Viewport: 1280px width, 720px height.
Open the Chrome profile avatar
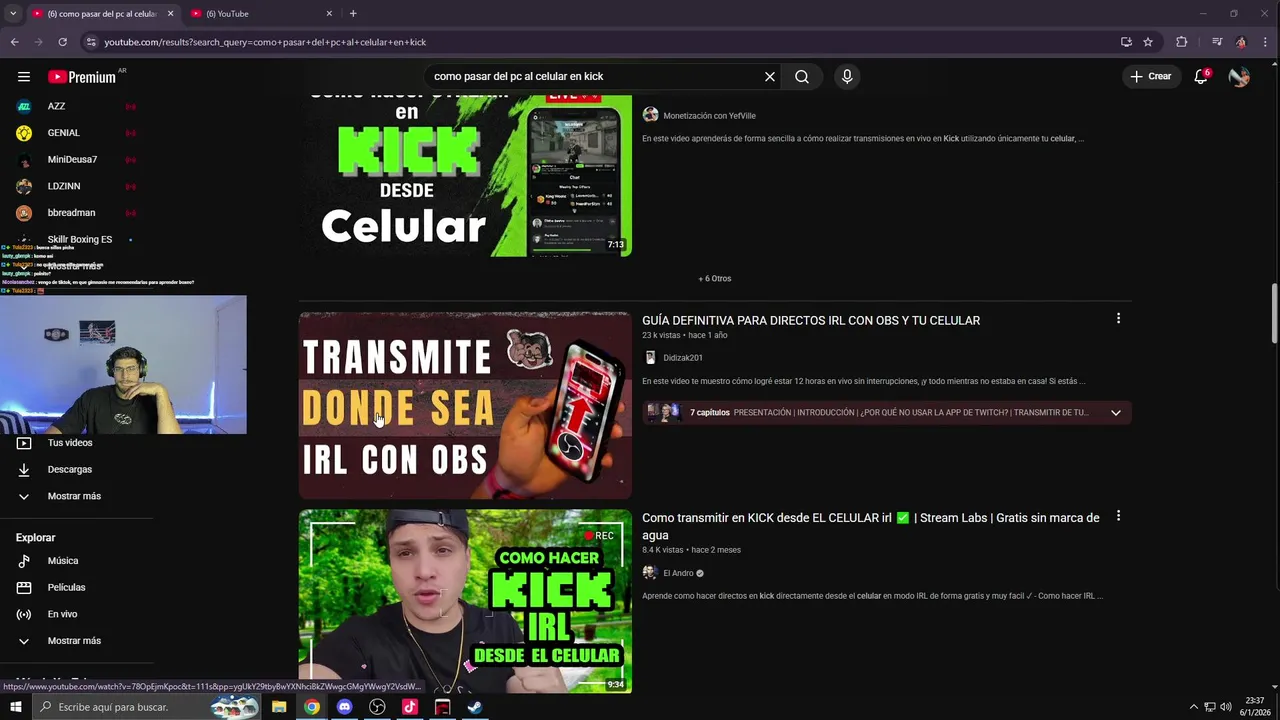point(1241,42)
